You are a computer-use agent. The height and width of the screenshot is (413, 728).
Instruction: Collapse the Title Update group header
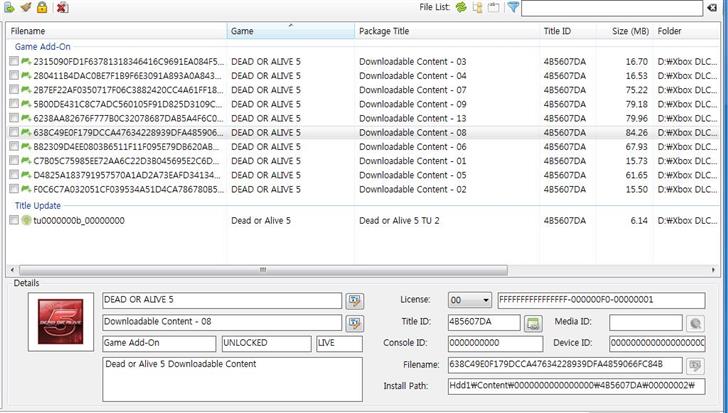(38, 206)
